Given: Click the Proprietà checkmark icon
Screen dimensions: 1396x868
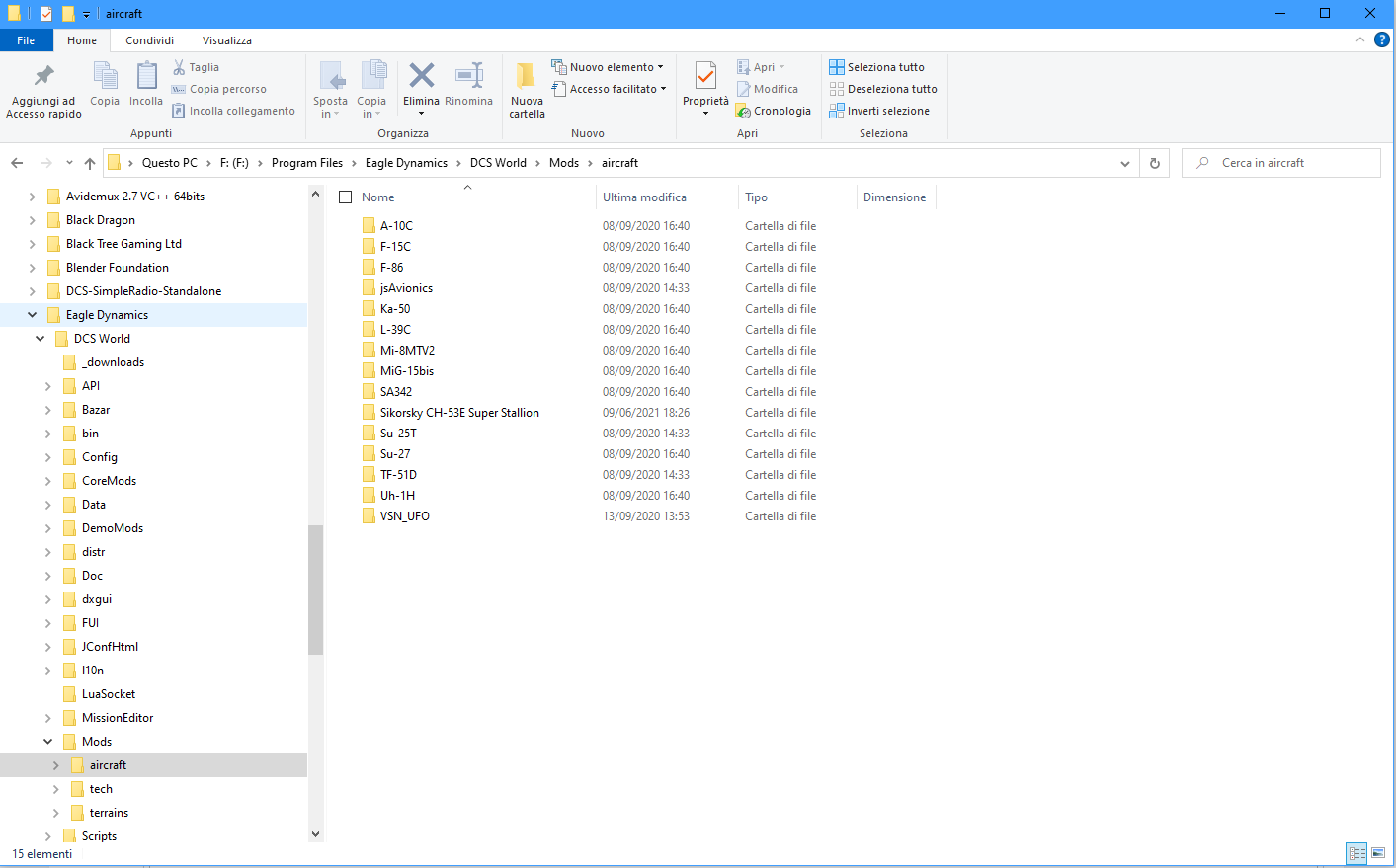Looking at the screenshot, I should [705, 76].
